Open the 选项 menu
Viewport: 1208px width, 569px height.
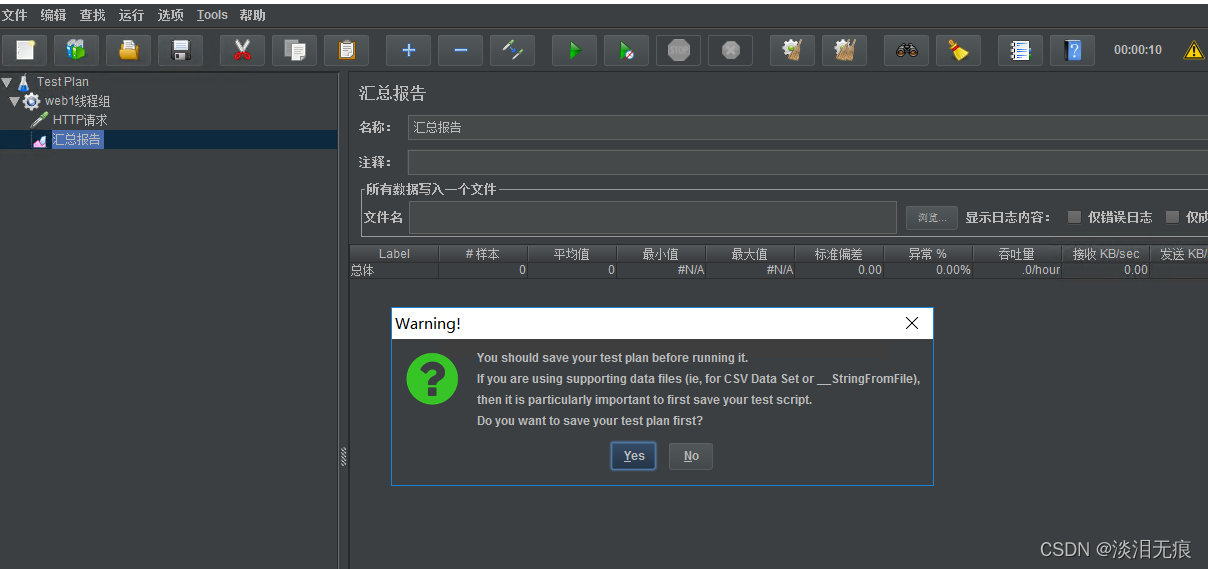coord(171,15)
